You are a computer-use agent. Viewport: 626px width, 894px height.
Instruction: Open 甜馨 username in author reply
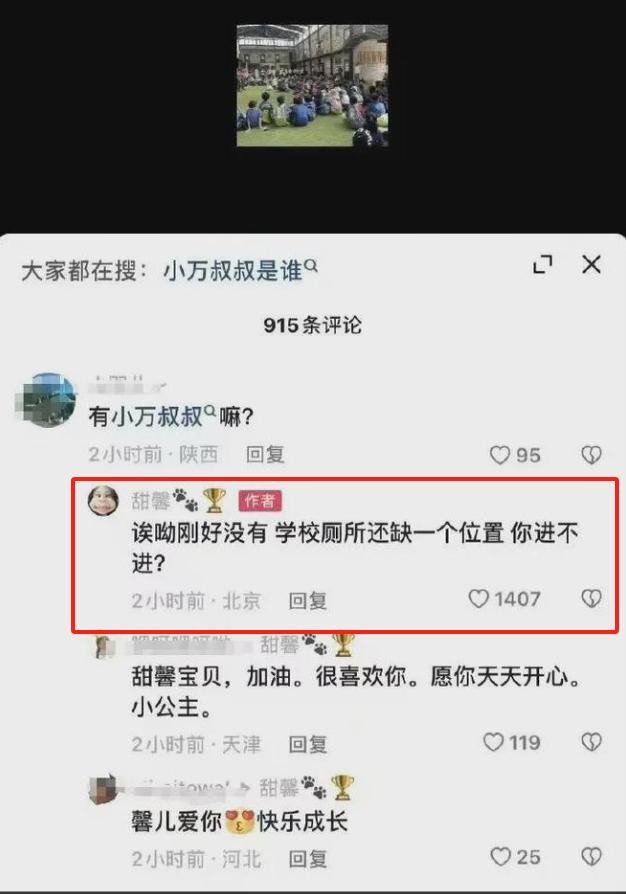[151, 501]
